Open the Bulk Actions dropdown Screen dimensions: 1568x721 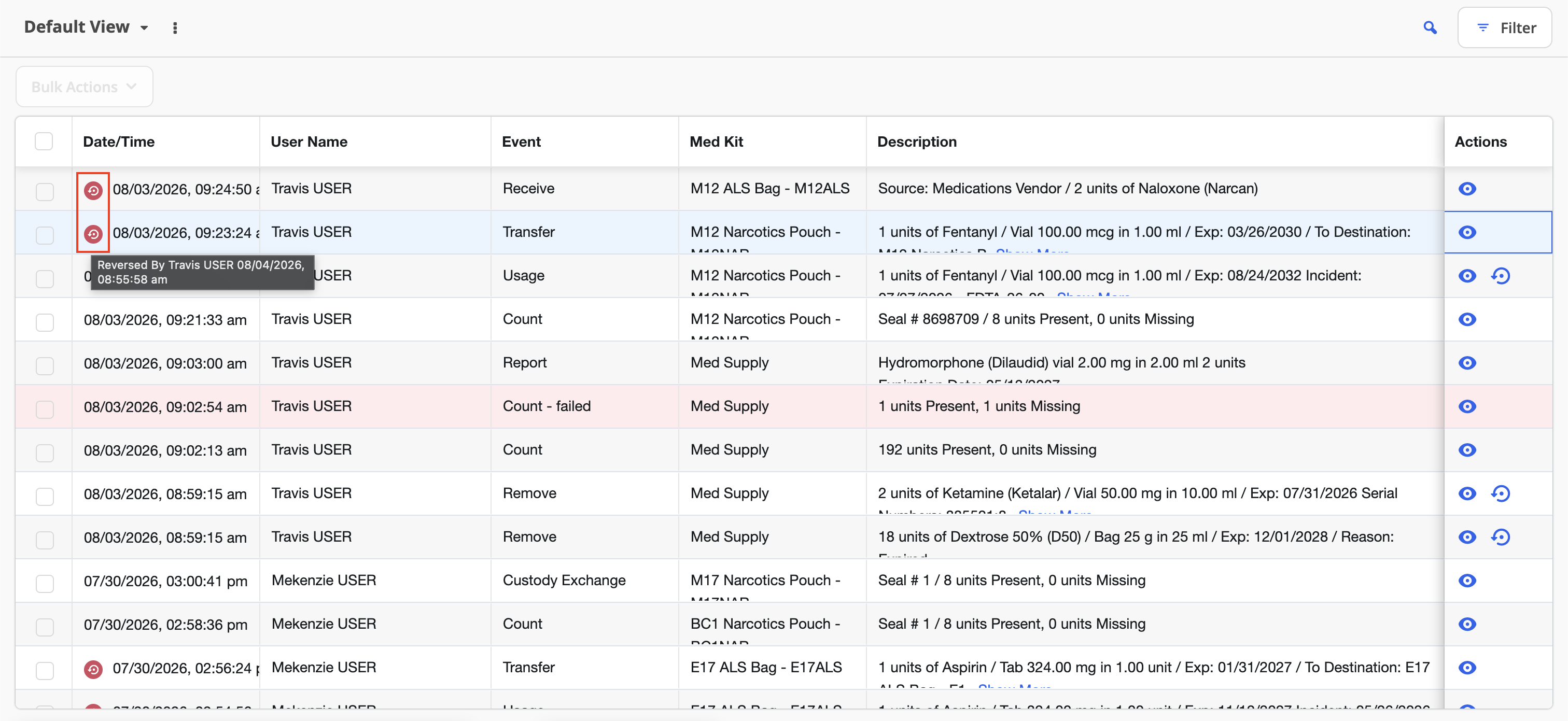(x=84, y=87)
